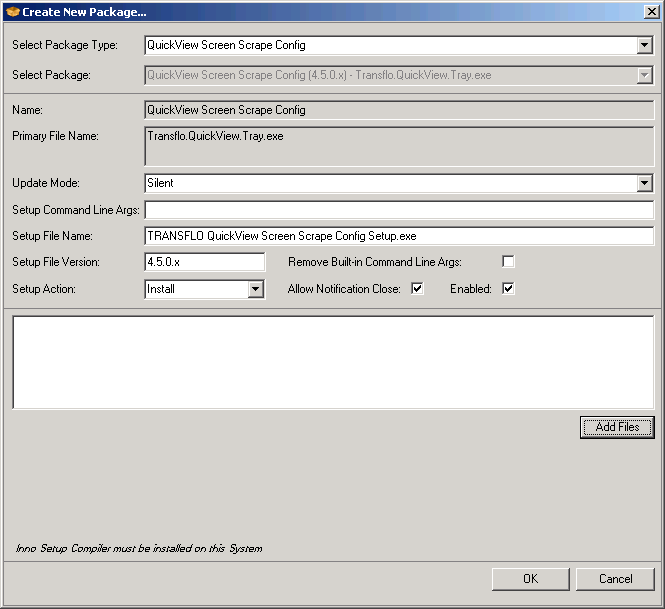Click into the Setup File Name field
665x609 pixels.
pyautogui.click(x=399, y=236)
